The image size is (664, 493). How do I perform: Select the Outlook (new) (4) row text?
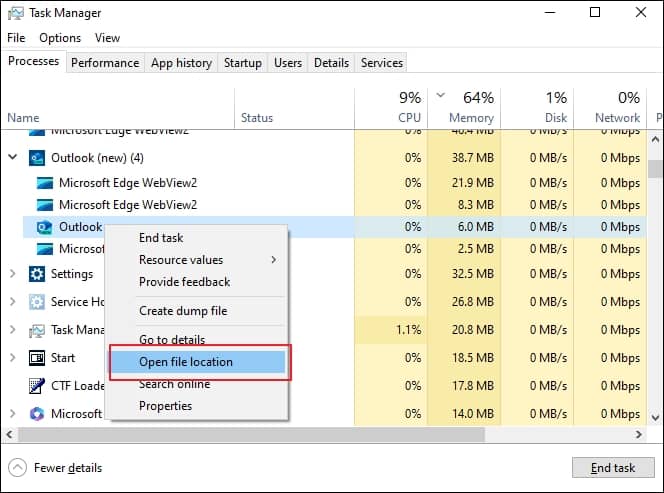click(x=97, y=158)
